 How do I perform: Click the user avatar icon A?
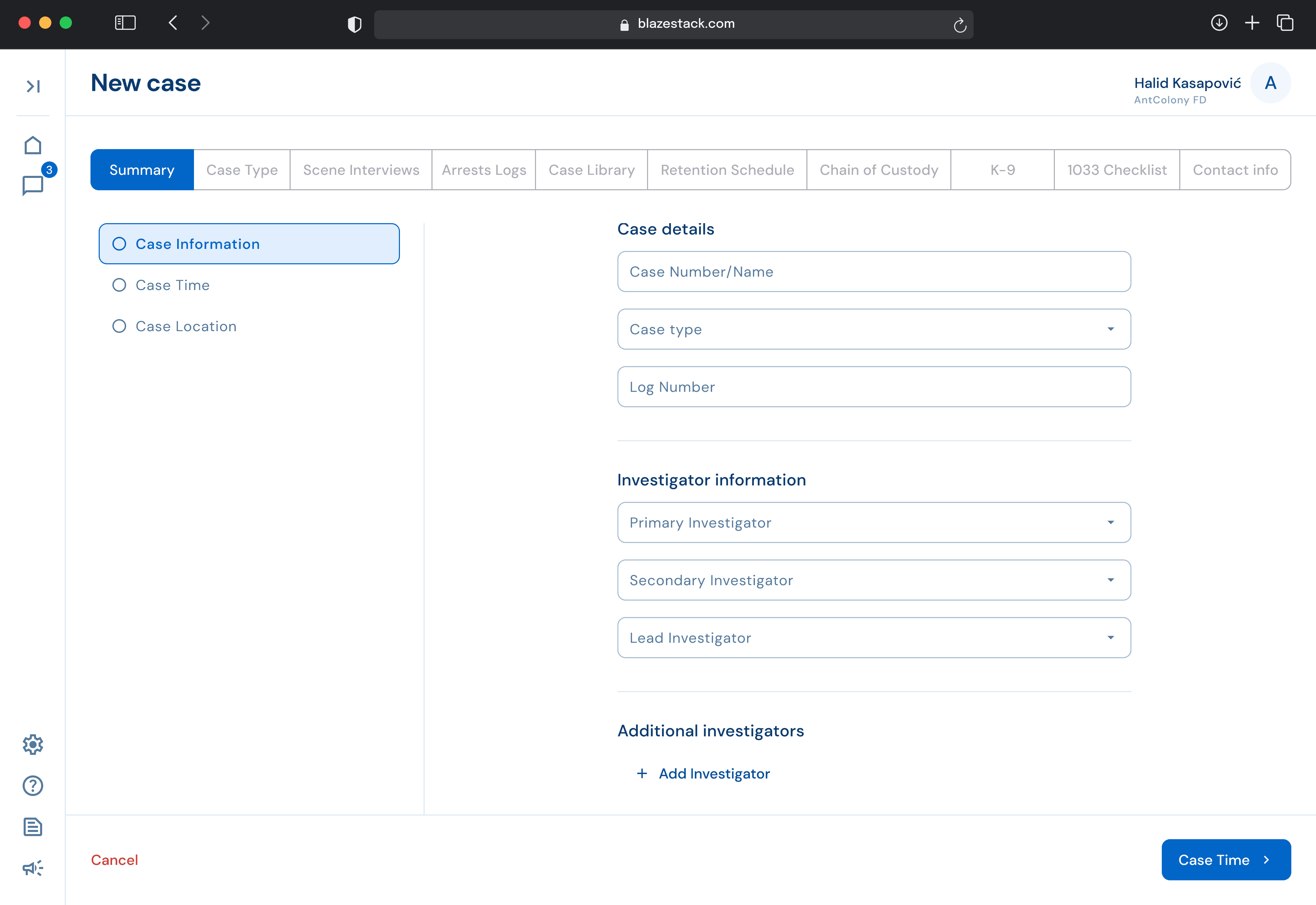[1270, 83]
